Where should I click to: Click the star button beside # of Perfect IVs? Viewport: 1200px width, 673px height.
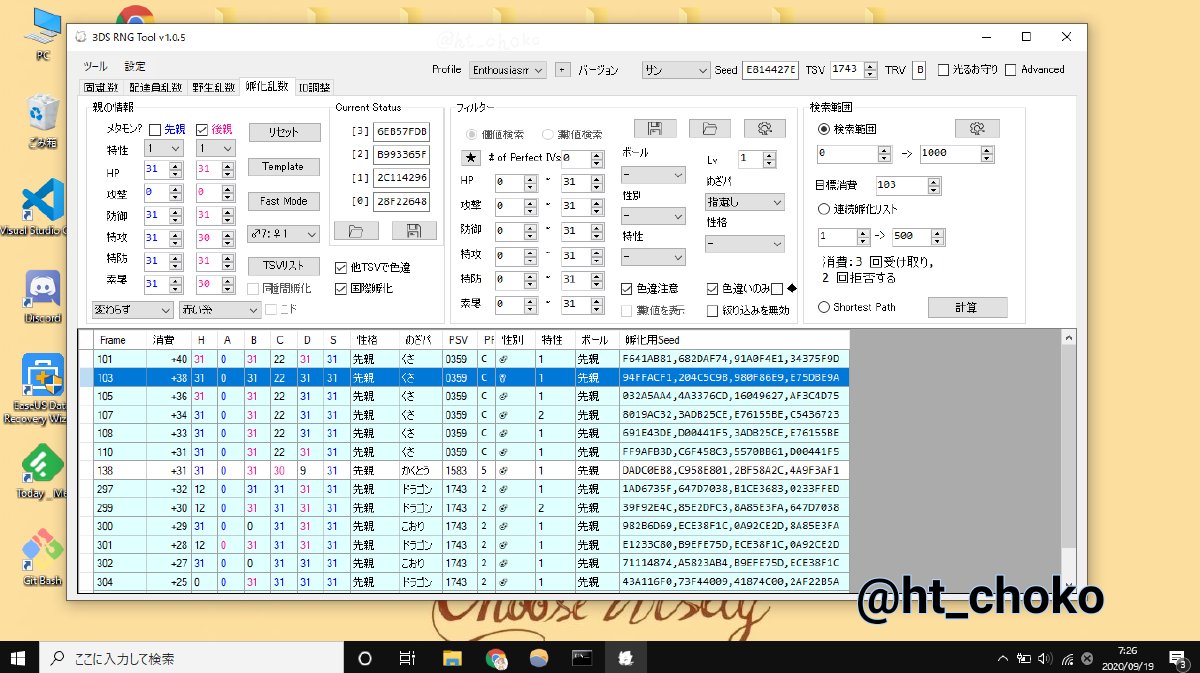470,158
